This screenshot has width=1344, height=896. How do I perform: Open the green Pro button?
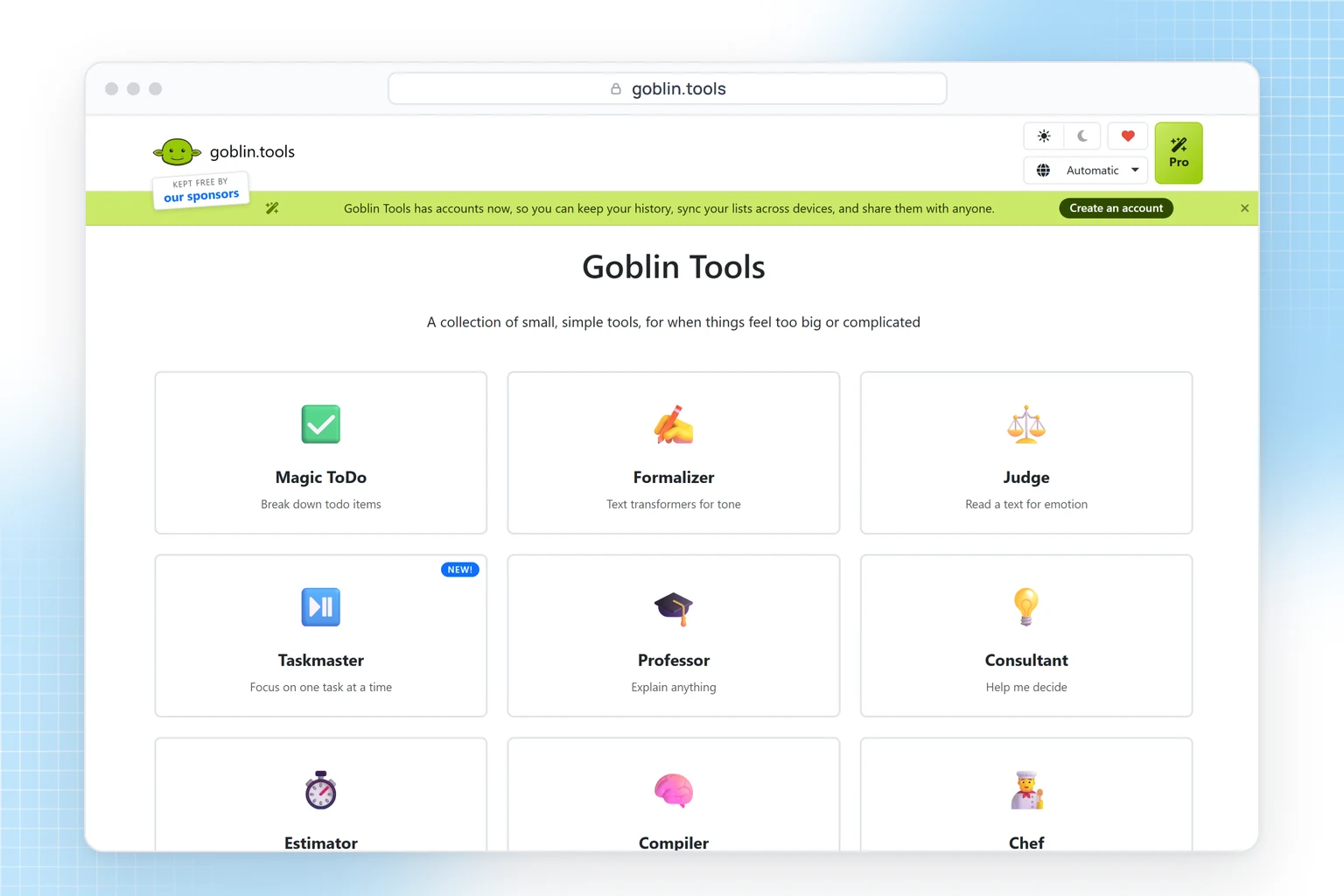(1179, 153)
